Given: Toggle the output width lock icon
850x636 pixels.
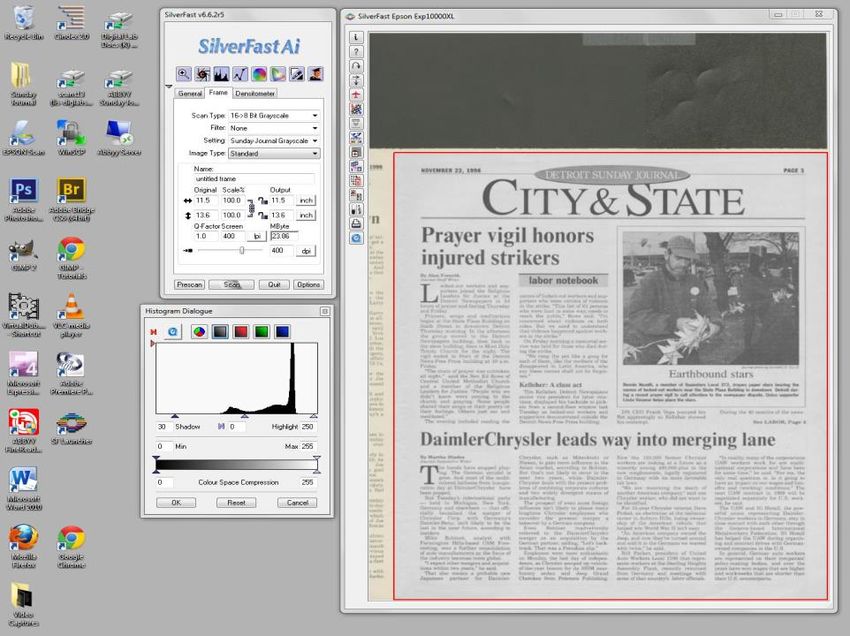Looking at the screenshot, I should [x=263, y=201].
